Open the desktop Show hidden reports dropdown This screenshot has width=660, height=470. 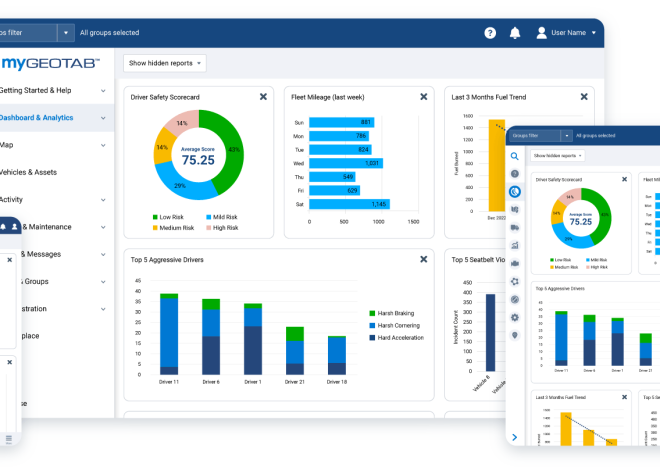[165, 63]
